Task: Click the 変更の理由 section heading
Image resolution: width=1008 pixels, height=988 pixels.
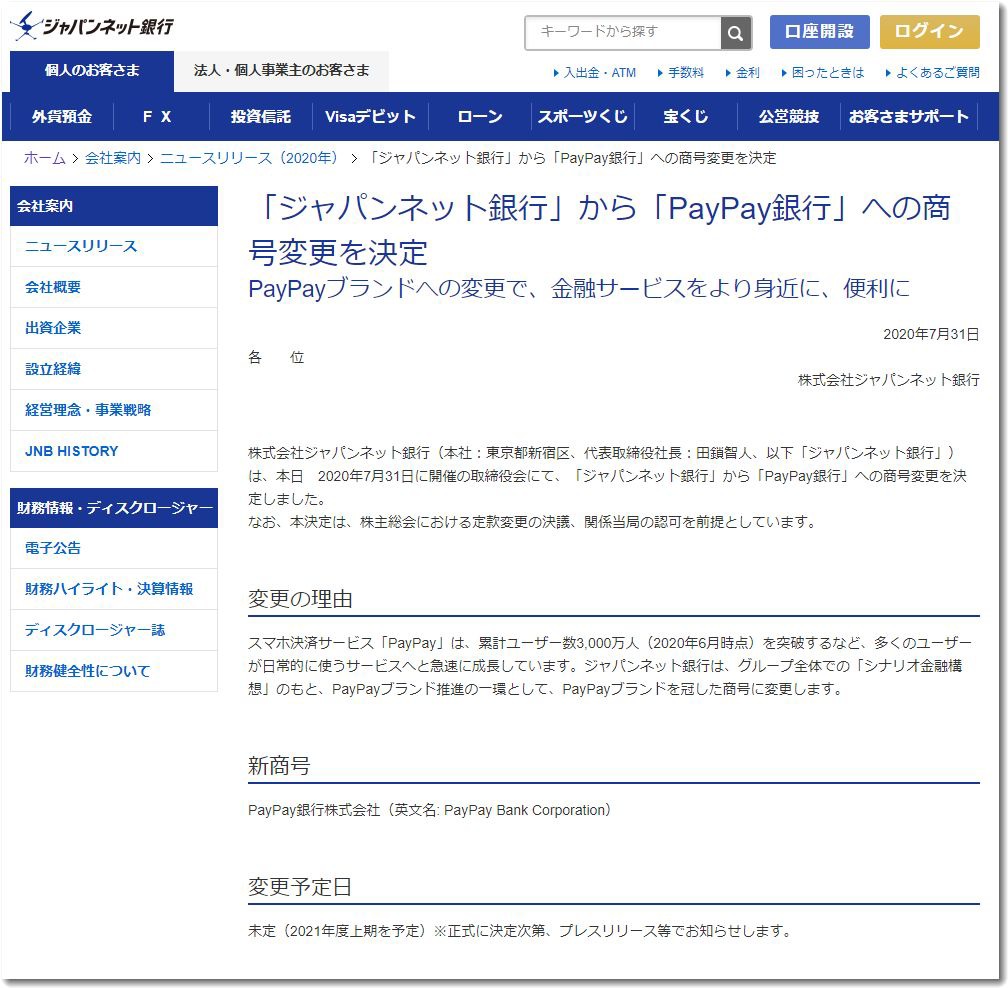Action: [300, 599]
